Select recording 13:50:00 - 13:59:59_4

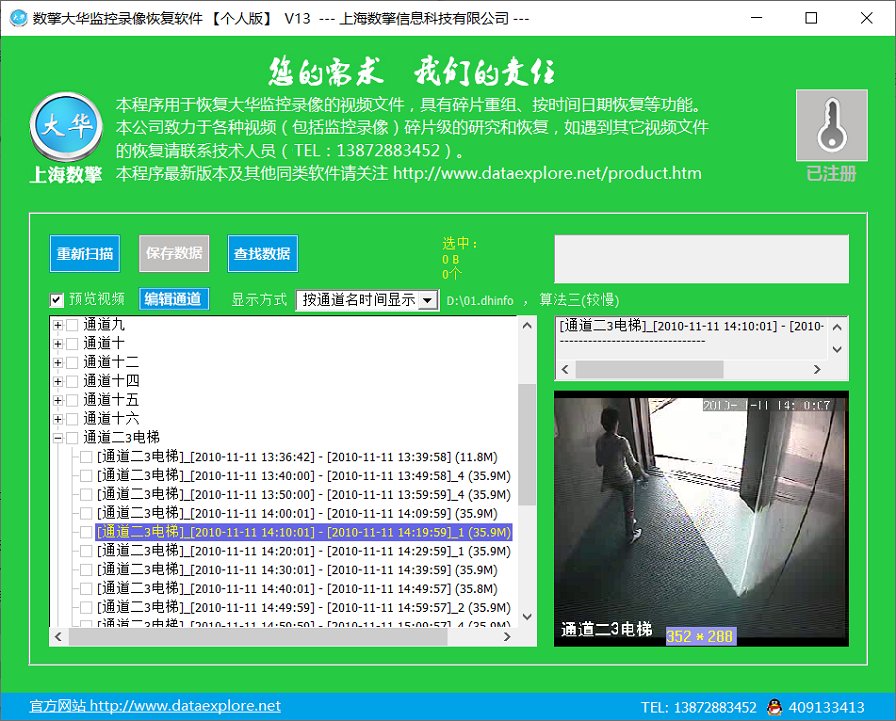click(x=303, y=495)
